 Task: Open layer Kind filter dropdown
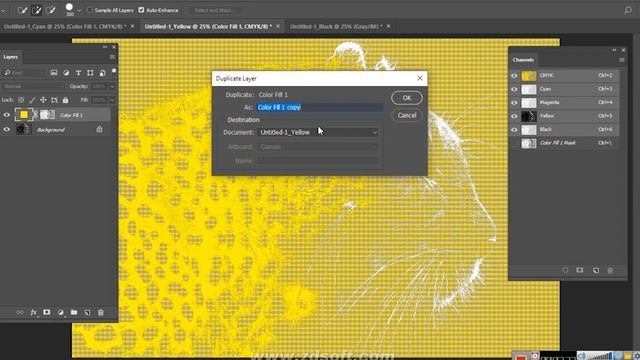pyautogui.click(x=24, y=73)
